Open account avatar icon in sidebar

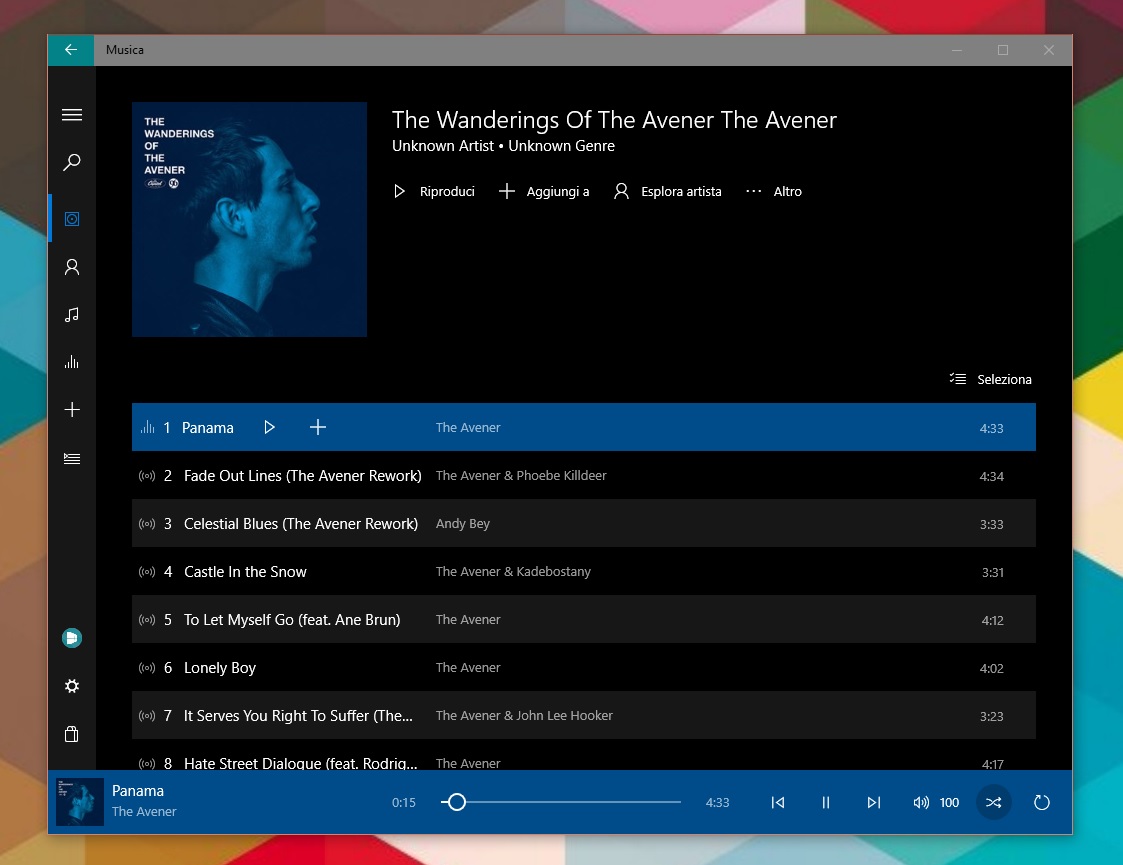click(x=72, y=637)
